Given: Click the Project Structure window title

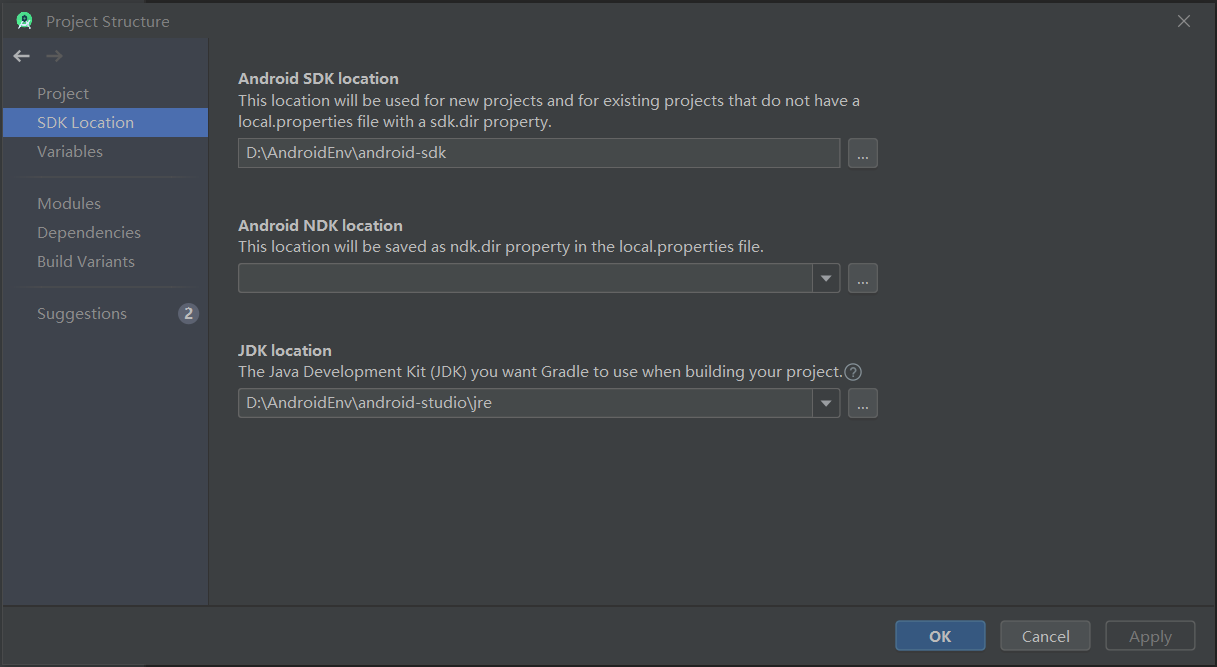Looking at the screenshot, I should pyautogui.click(x=108, y=21).
